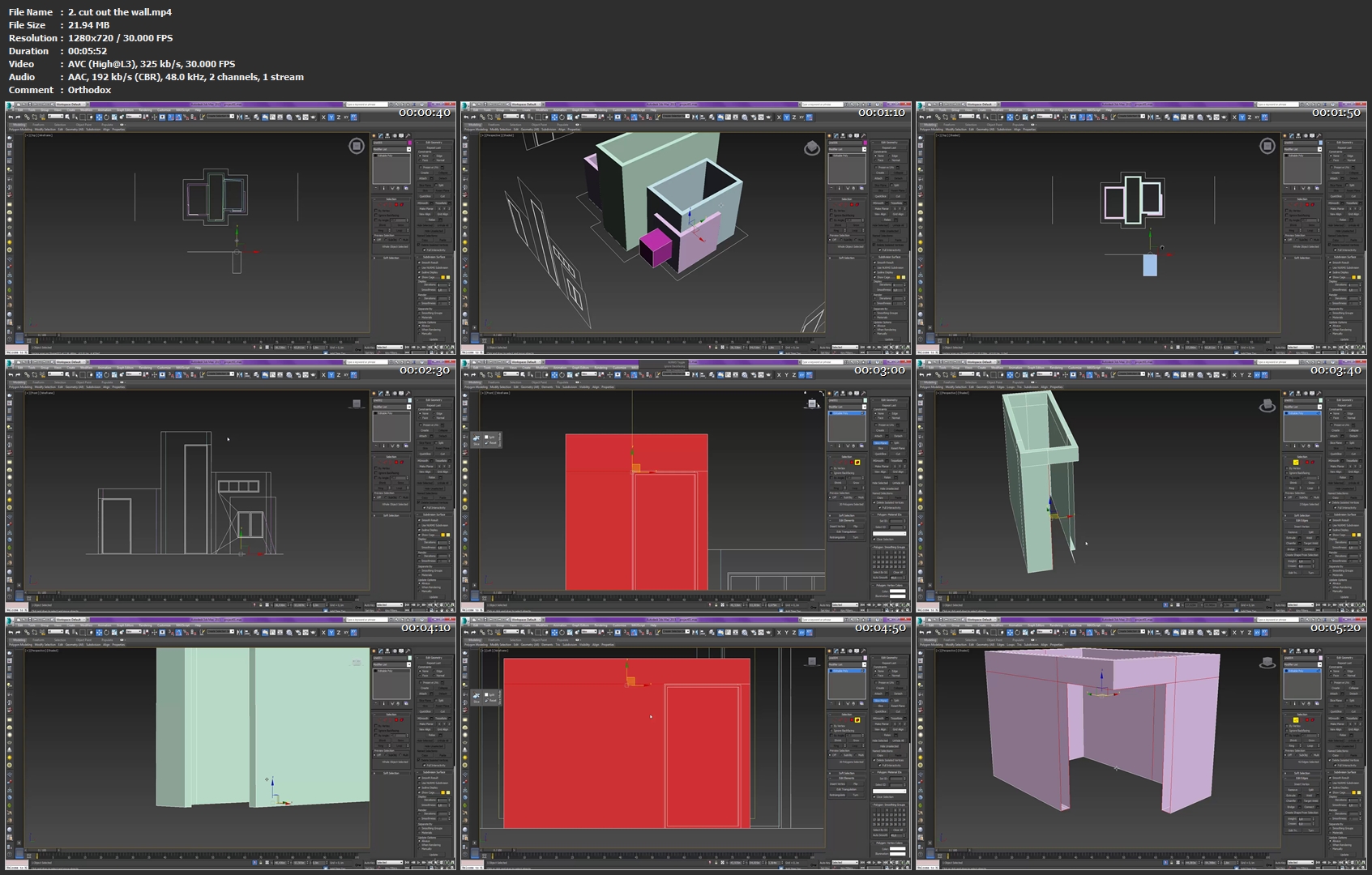Viewport: 1372px width, 875px height.
Task: Click Redo icon in 00:00:40 frame
Action: [18, 117]
